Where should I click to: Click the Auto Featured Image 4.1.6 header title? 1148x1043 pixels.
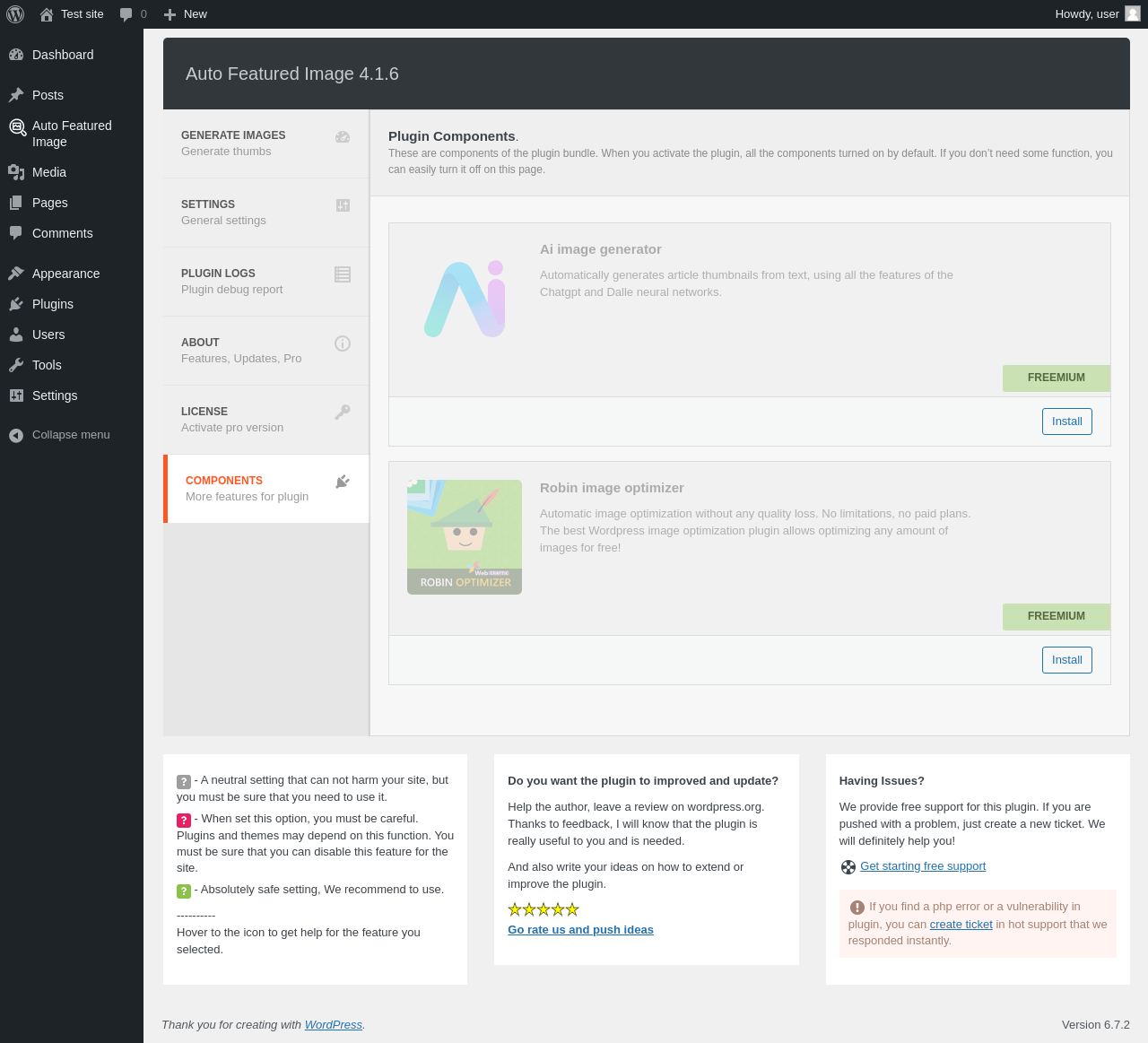[292, 74]
